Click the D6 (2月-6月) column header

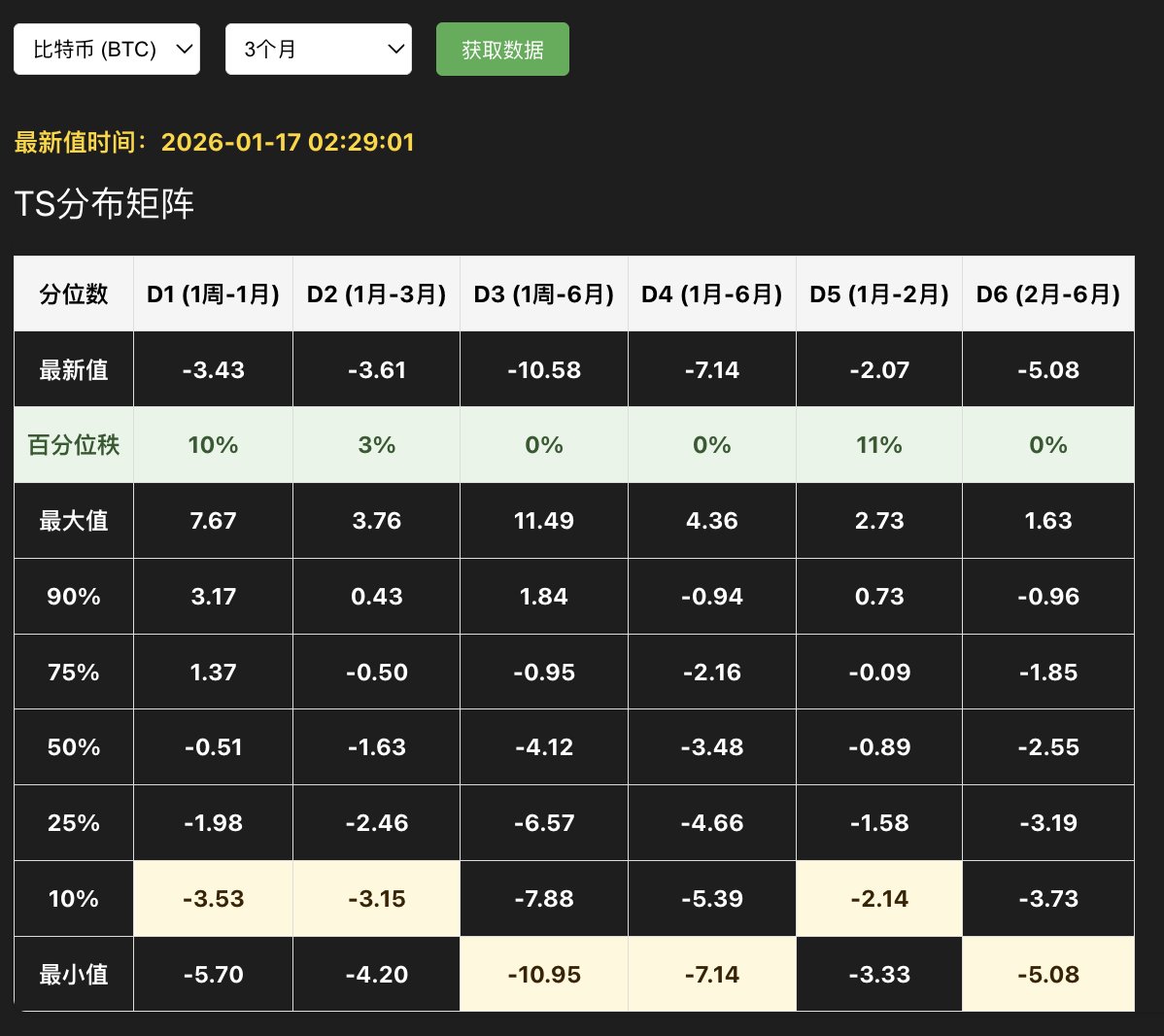coord(1047,294)
